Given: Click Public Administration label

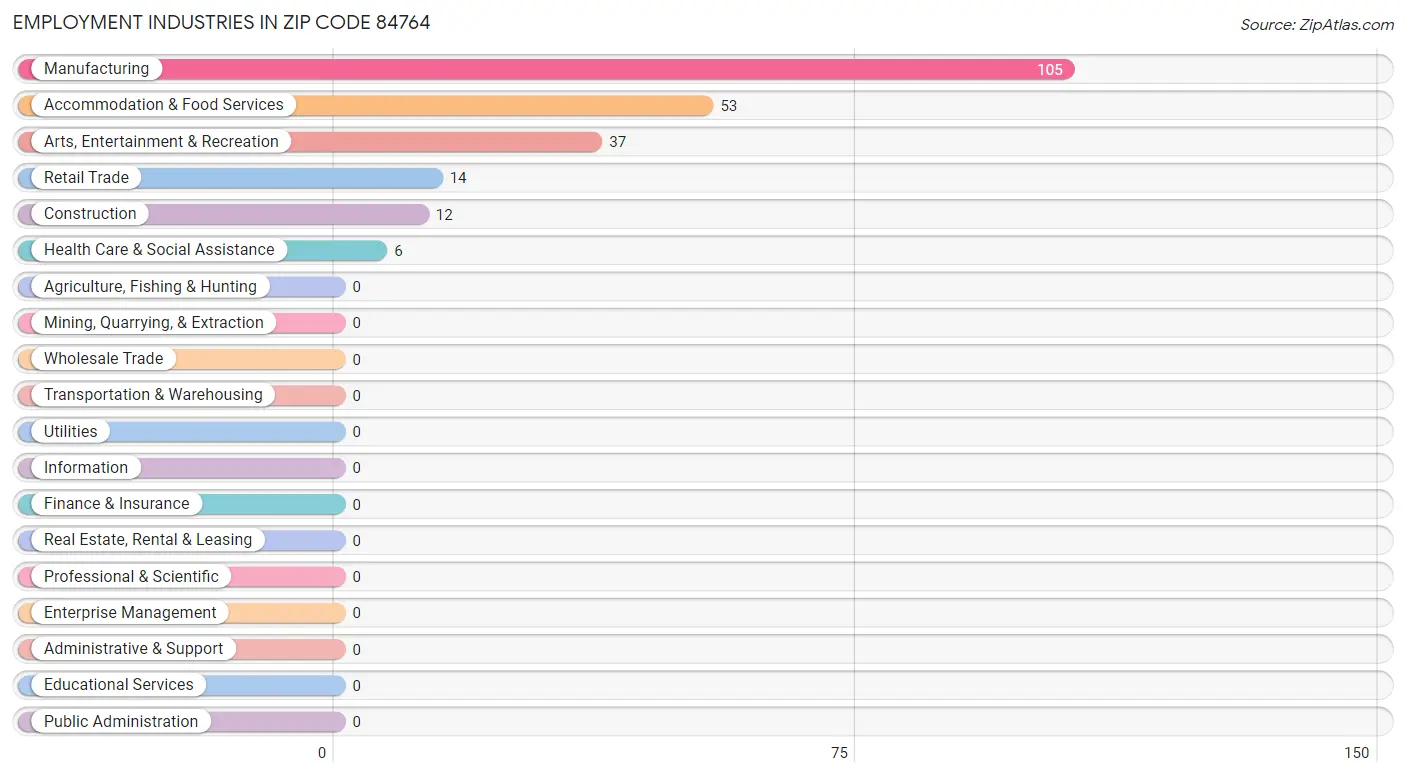Looking at the screenshot, I should [121, 722].
